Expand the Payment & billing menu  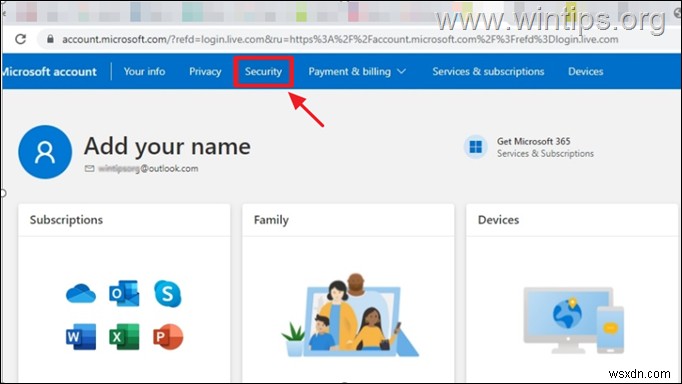tap(357, 71)
